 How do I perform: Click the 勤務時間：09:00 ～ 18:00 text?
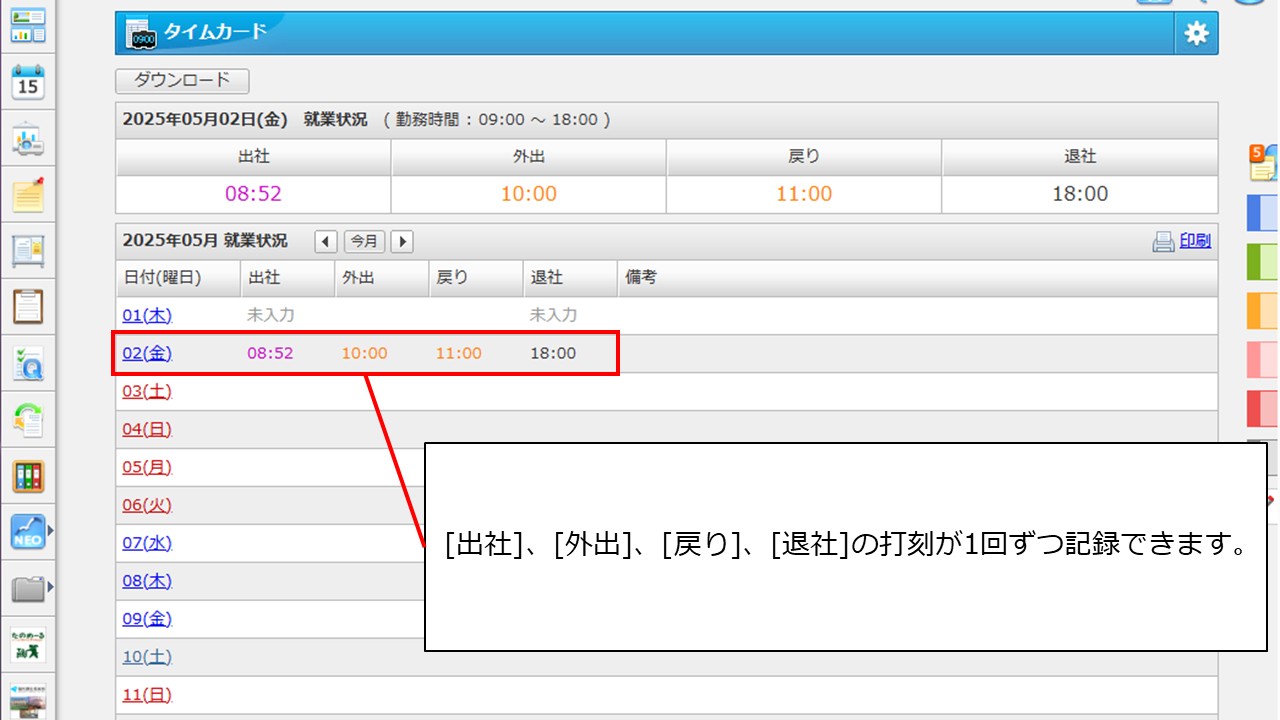tap(498, 119)
